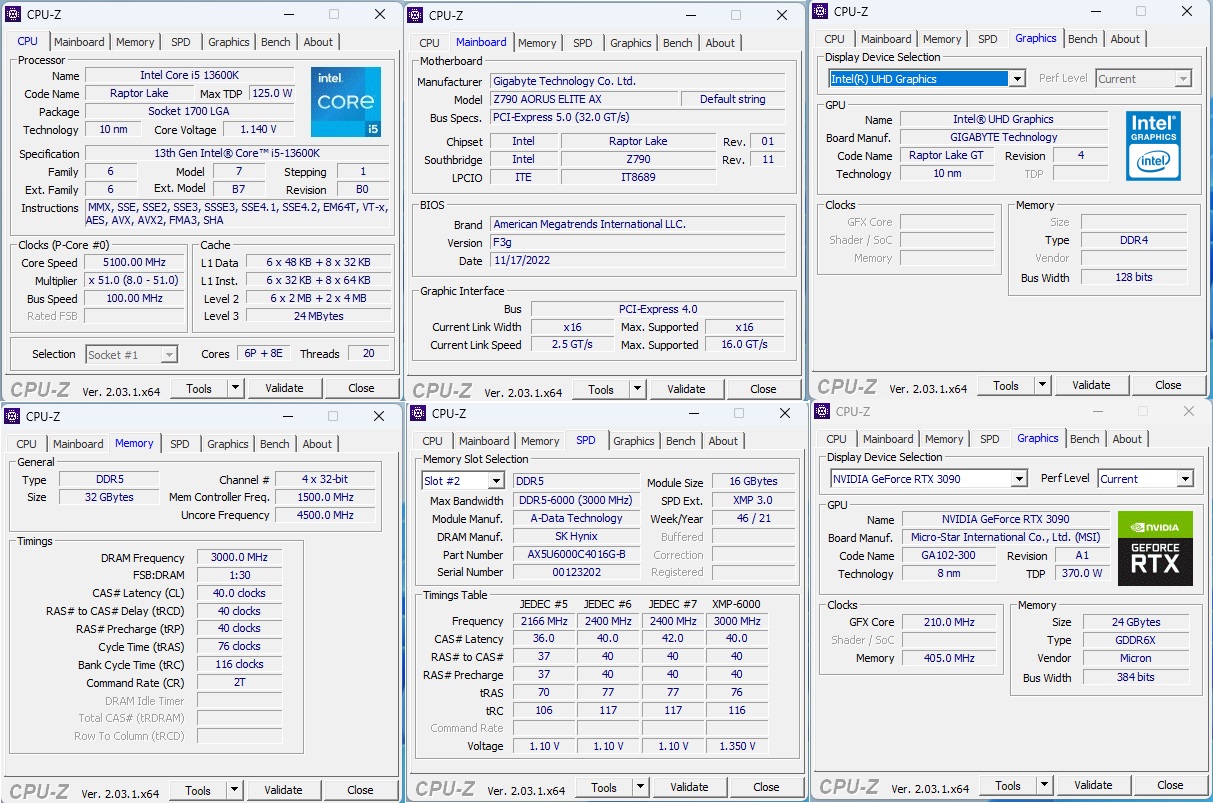This screenshot has height=803, width=1213.
Task: Open Graphics tab in the Mainboard window
Action: coord(631,43)
